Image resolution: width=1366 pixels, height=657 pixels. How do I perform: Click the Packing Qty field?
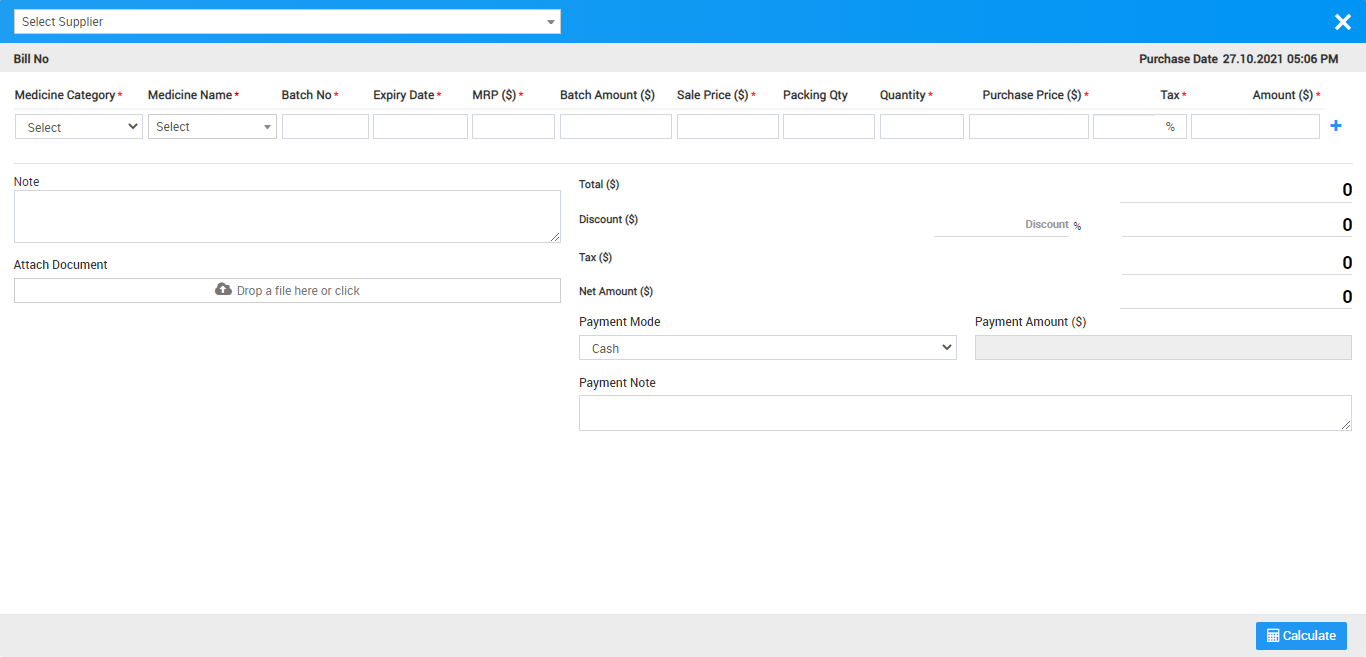[x=828, y=127]
